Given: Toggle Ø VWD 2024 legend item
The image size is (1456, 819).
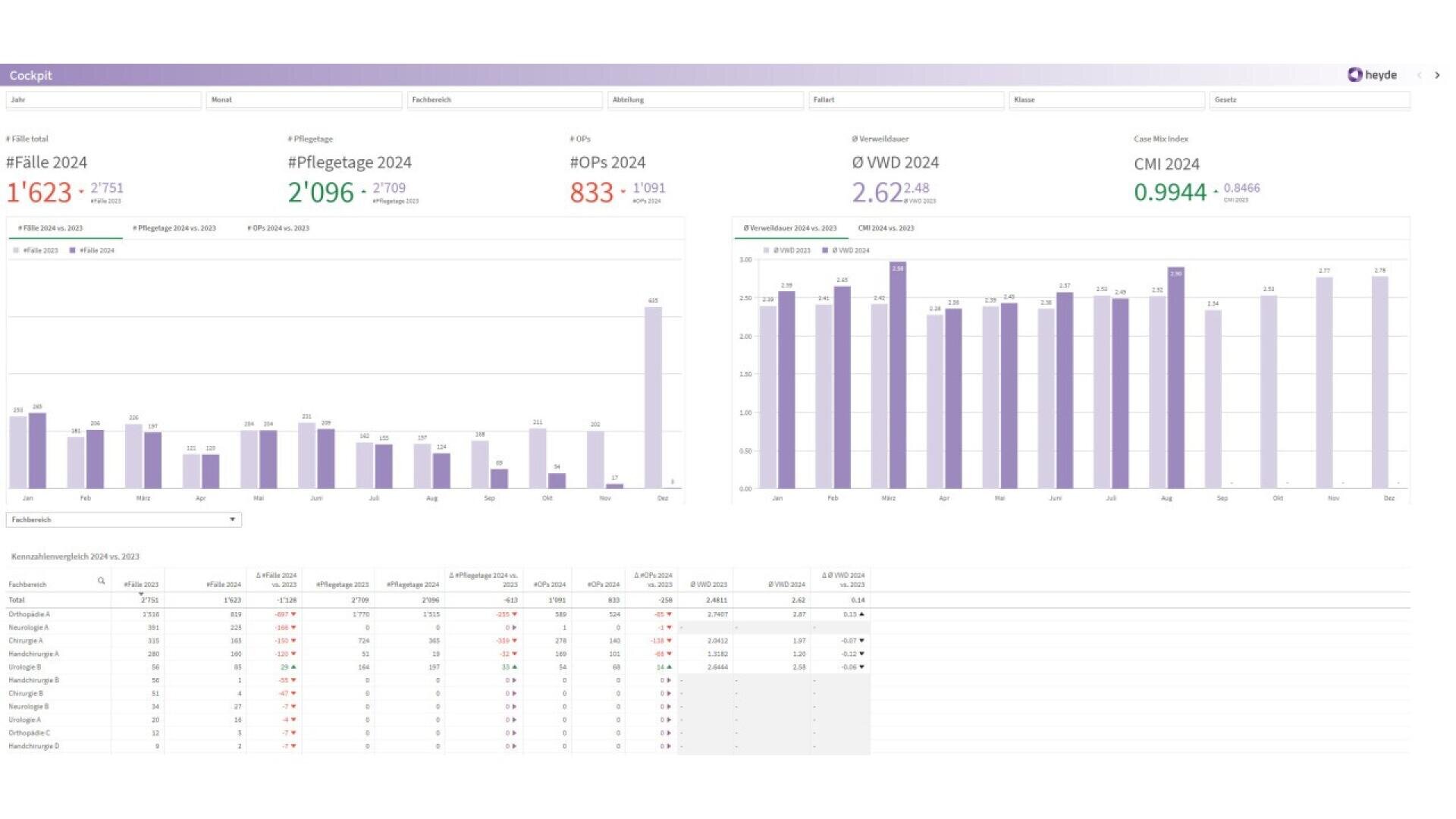Looking at the screenshot, I should [x=846, y=250].
